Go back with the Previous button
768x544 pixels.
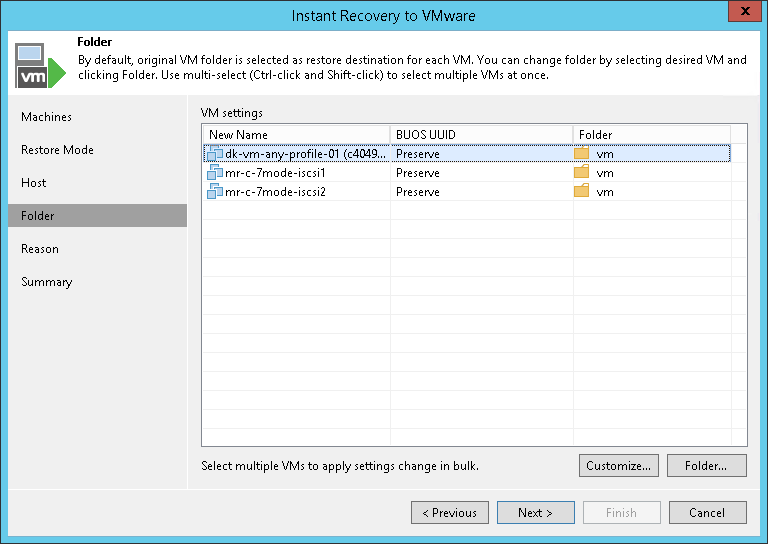[450, 513]
